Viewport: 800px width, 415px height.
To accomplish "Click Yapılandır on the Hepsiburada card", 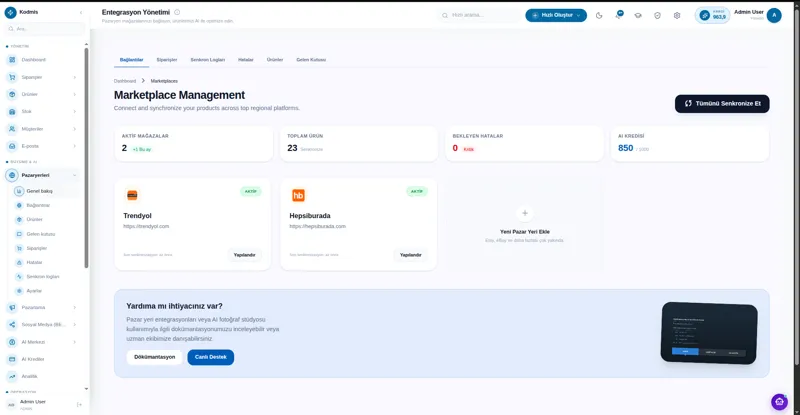I will coord(411,255).
